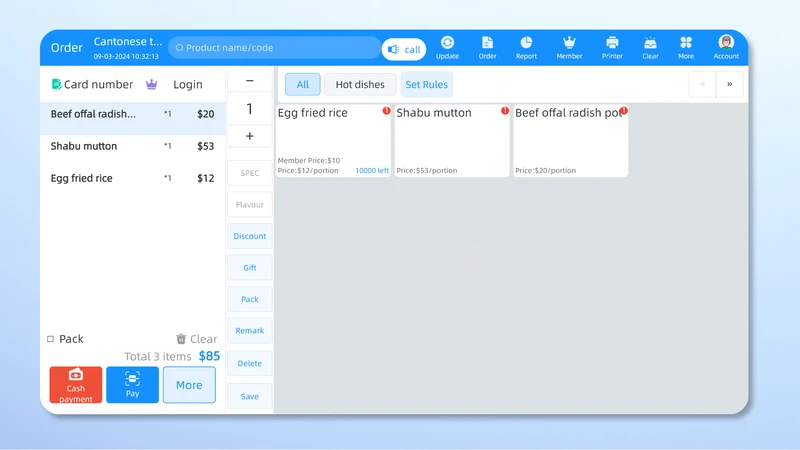The width and height of the screenshot is (800, 450).
Task: Increase quantity with the plus button
Action: (x=250, y=136)
